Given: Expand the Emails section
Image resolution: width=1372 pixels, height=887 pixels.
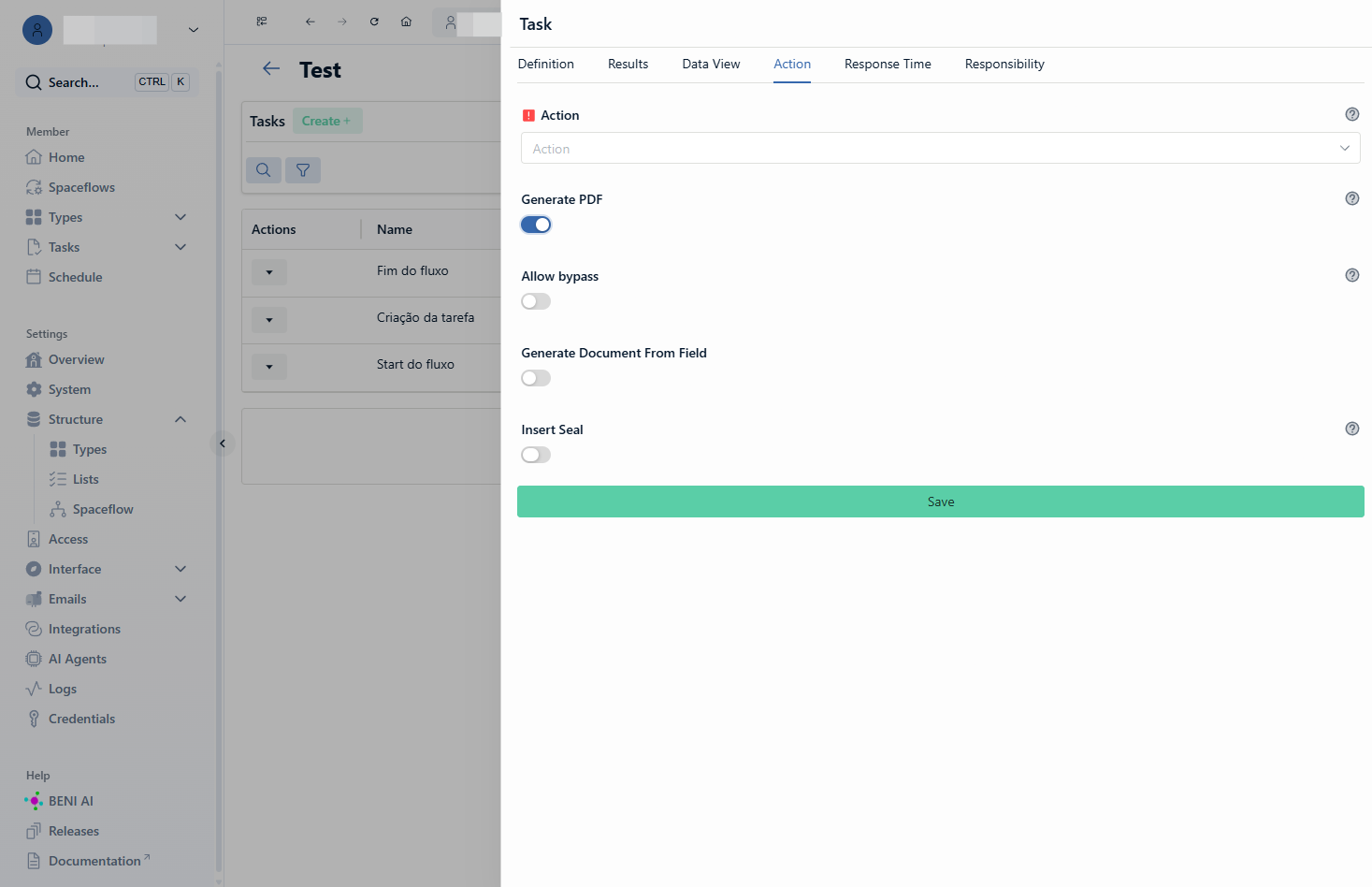Looking at the screenshot, I should [181, 599].
